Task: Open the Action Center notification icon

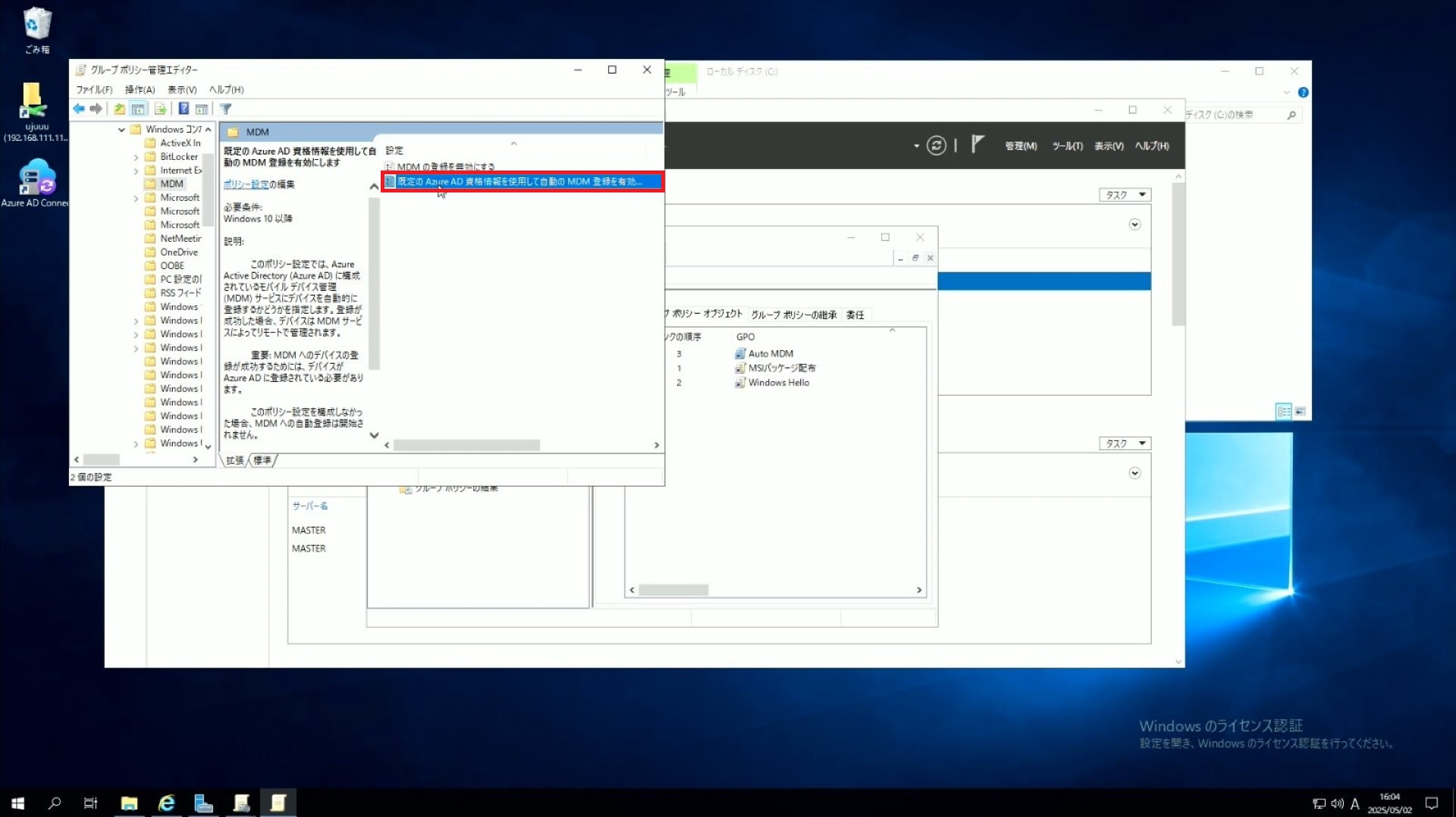Action: (1432, 803)
